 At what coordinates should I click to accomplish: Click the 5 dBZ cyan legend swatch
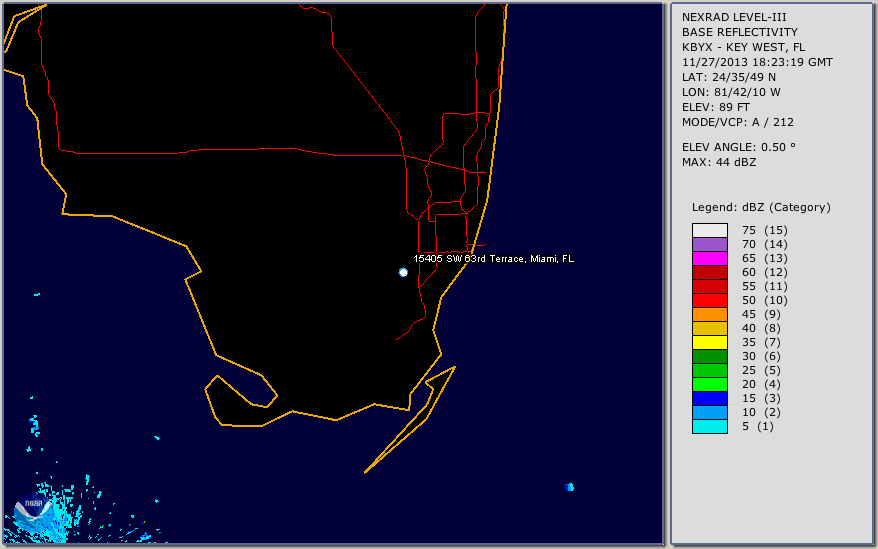coord(710,426)
